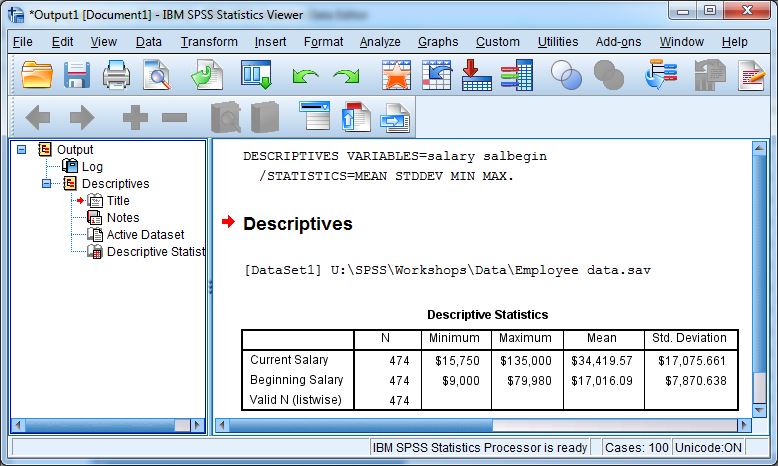Save the output using the floppy disk icon
778x466 pixels.
[x=78, y=75]
